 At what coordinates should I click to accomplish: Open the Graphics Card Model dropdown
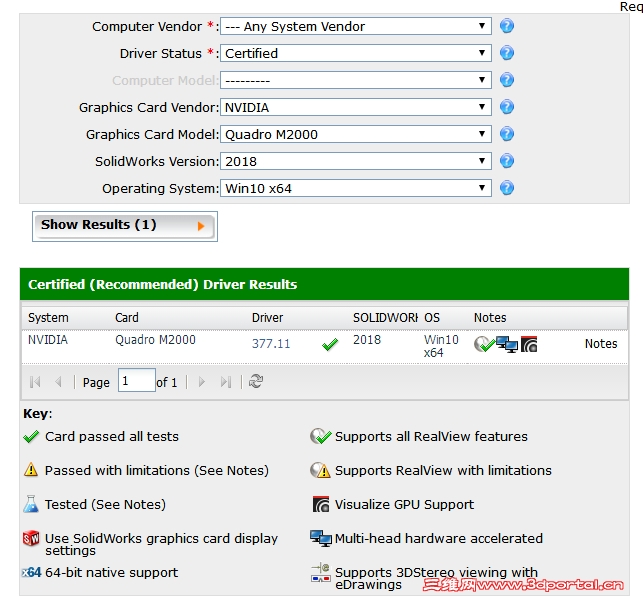pyautogui.click(x=356, y=134)
